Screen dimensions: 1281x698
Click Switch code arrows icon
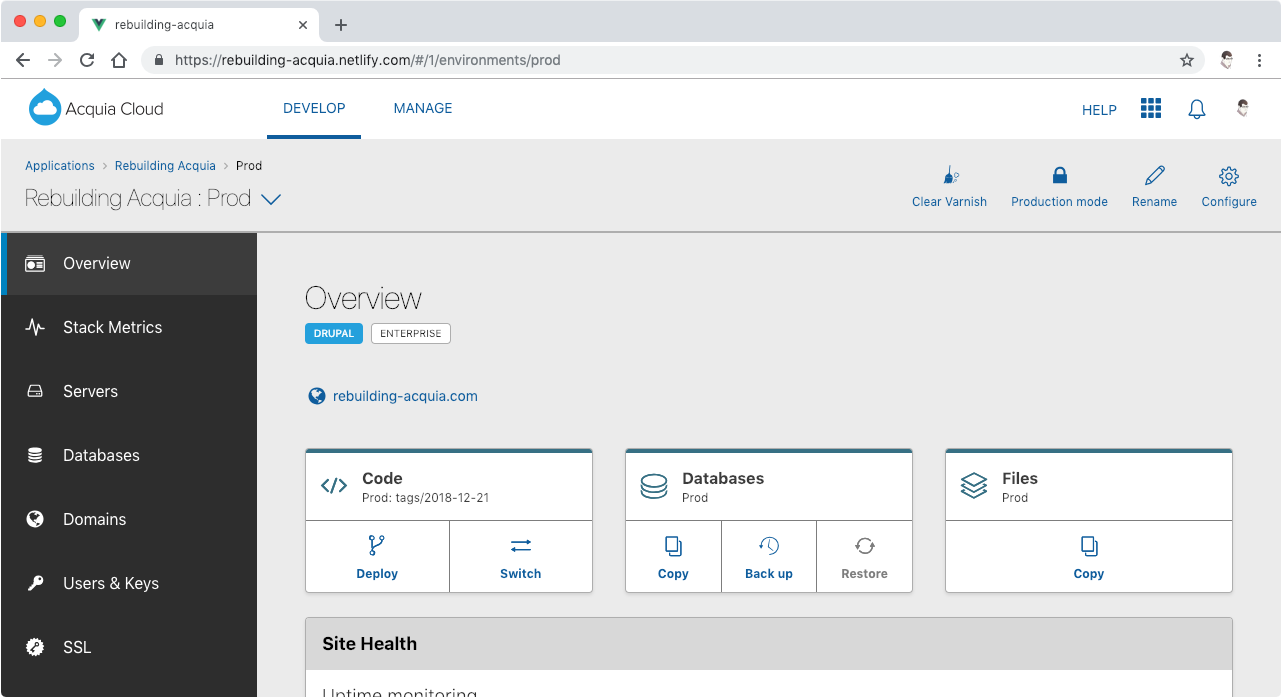pyautogui.click(x=520, y=546)
